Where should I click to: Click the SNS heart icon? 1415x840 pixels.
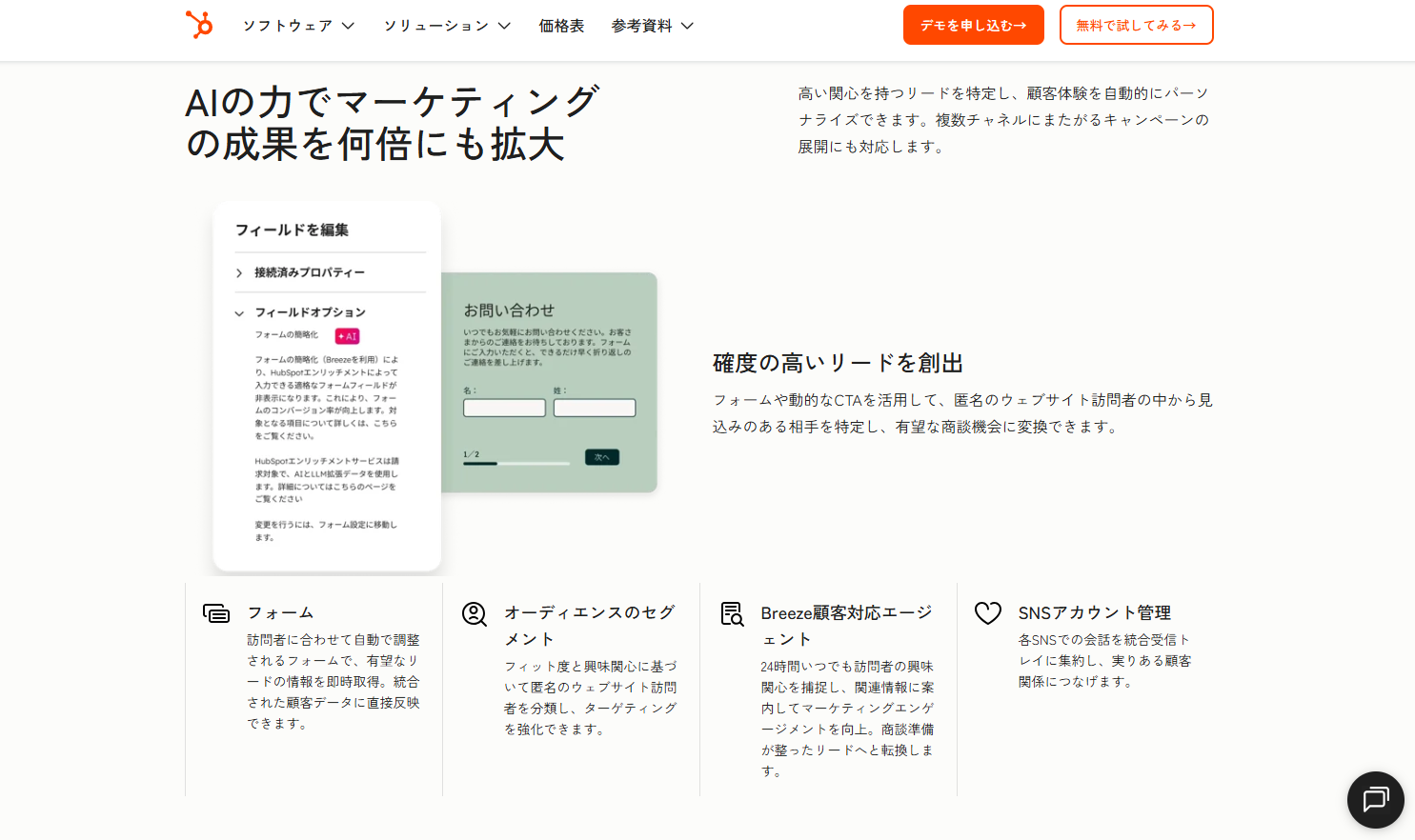[x=988, y=613]
